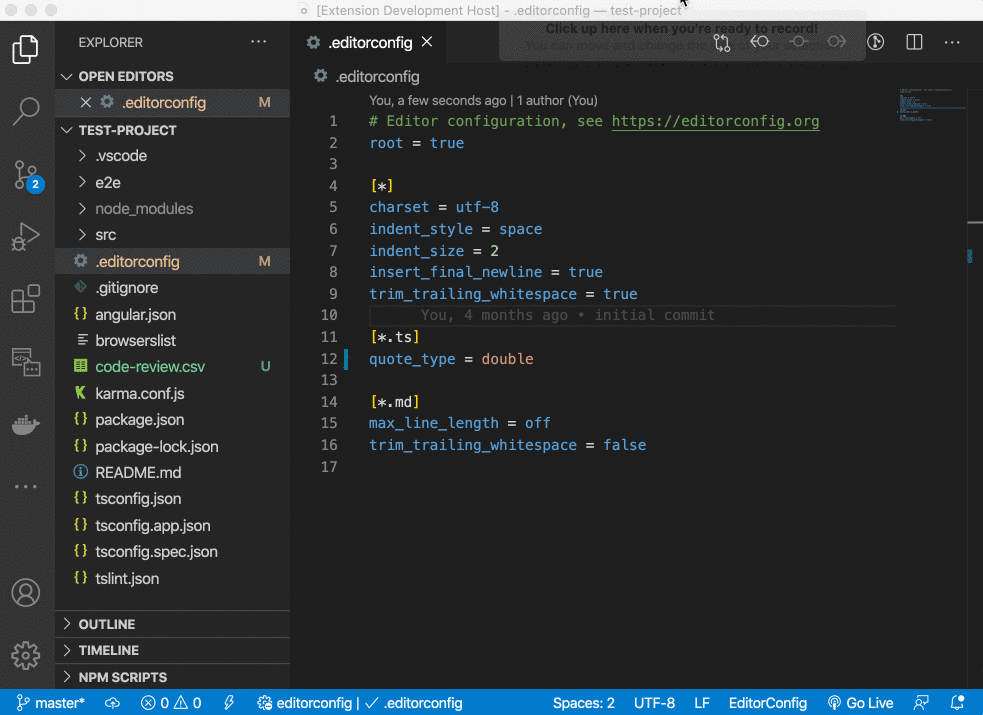983x715 pixels.
Task: Open the Remote Explorer view
Action: (26, 362)
